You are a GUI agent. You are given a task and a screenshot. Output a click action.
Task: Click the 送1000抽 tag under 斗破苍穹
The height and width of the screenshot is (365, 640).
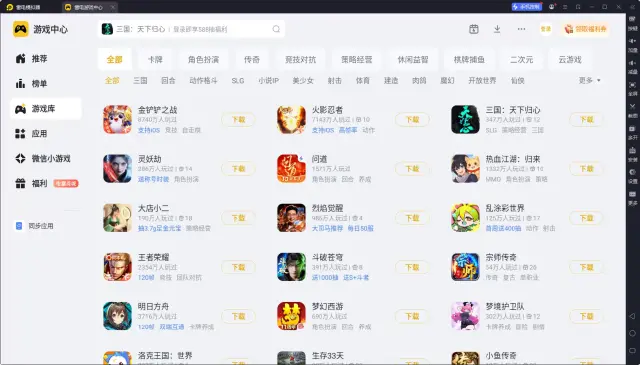click(x=325, y=278)
